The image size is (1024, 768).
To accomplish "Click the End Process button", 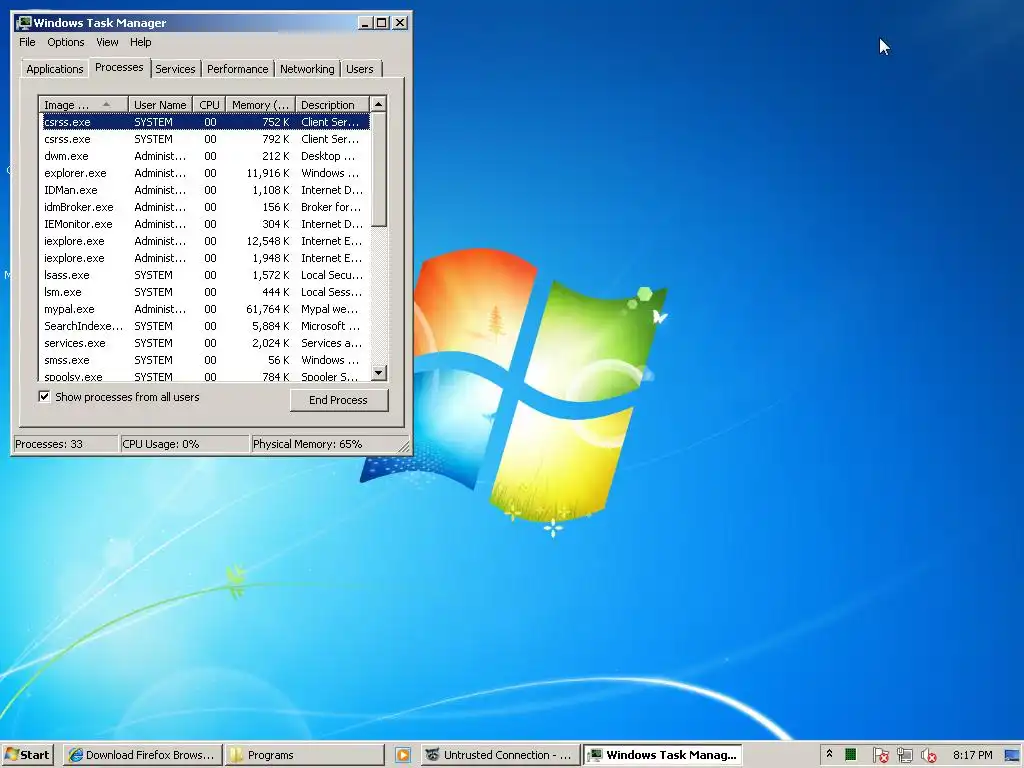I will pyautogui.click(x=338, y=400).
